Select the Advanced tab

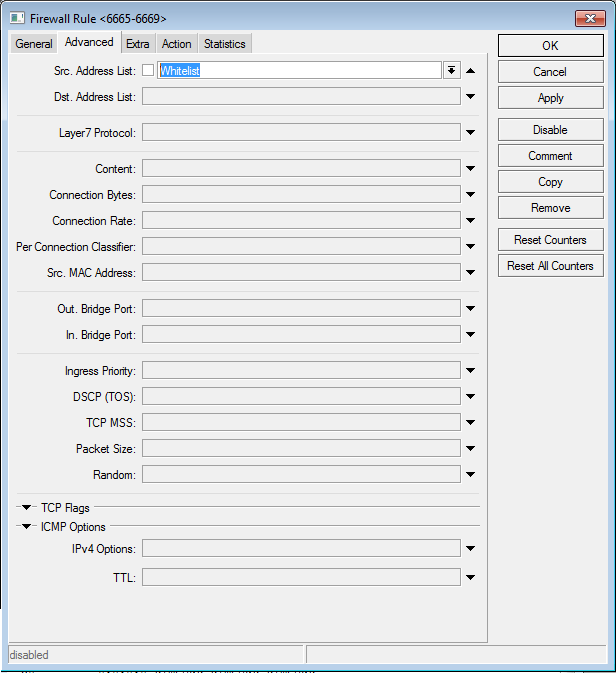pos(89,42)
